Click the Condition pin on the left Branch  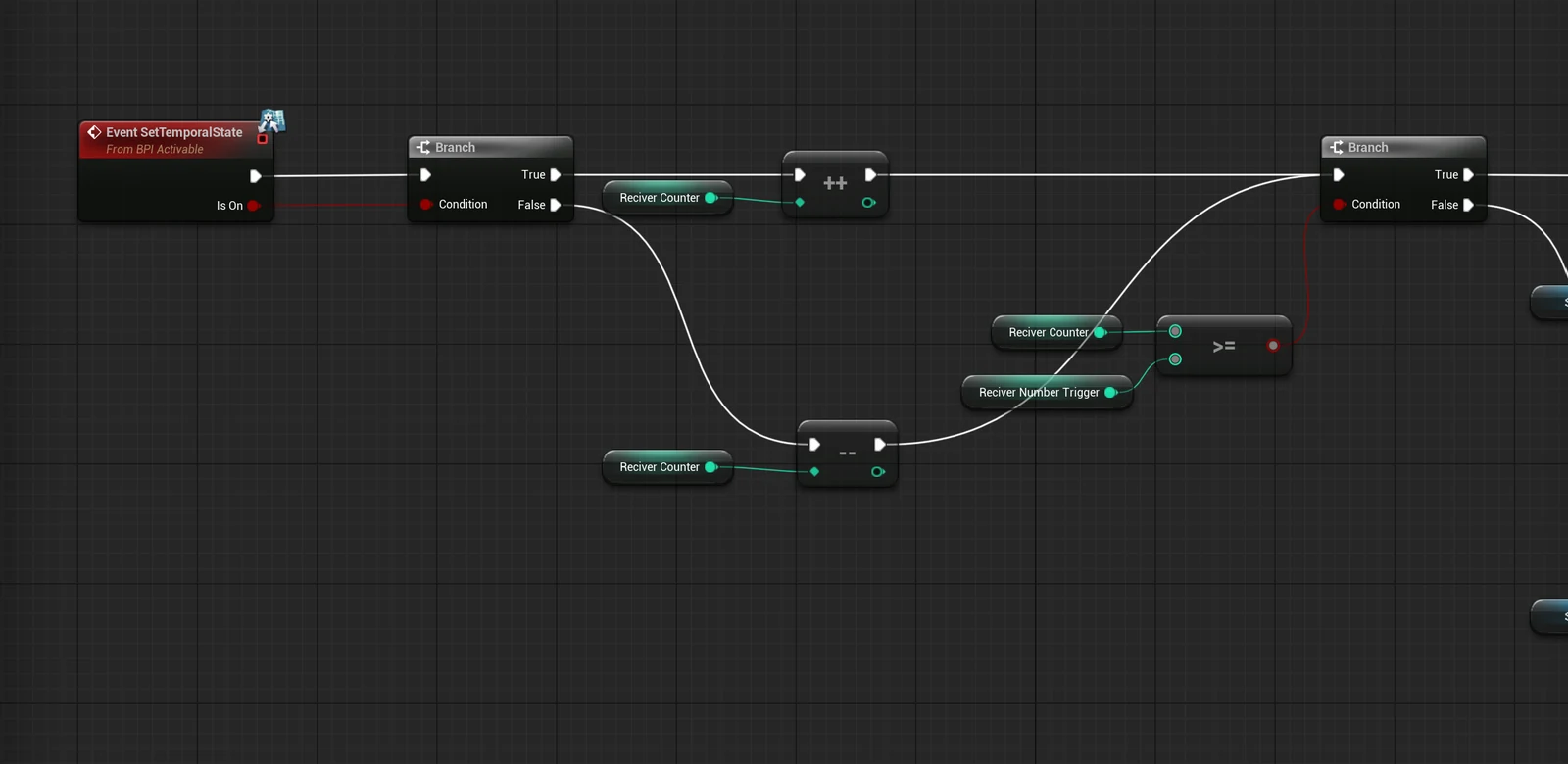[425, 205]
